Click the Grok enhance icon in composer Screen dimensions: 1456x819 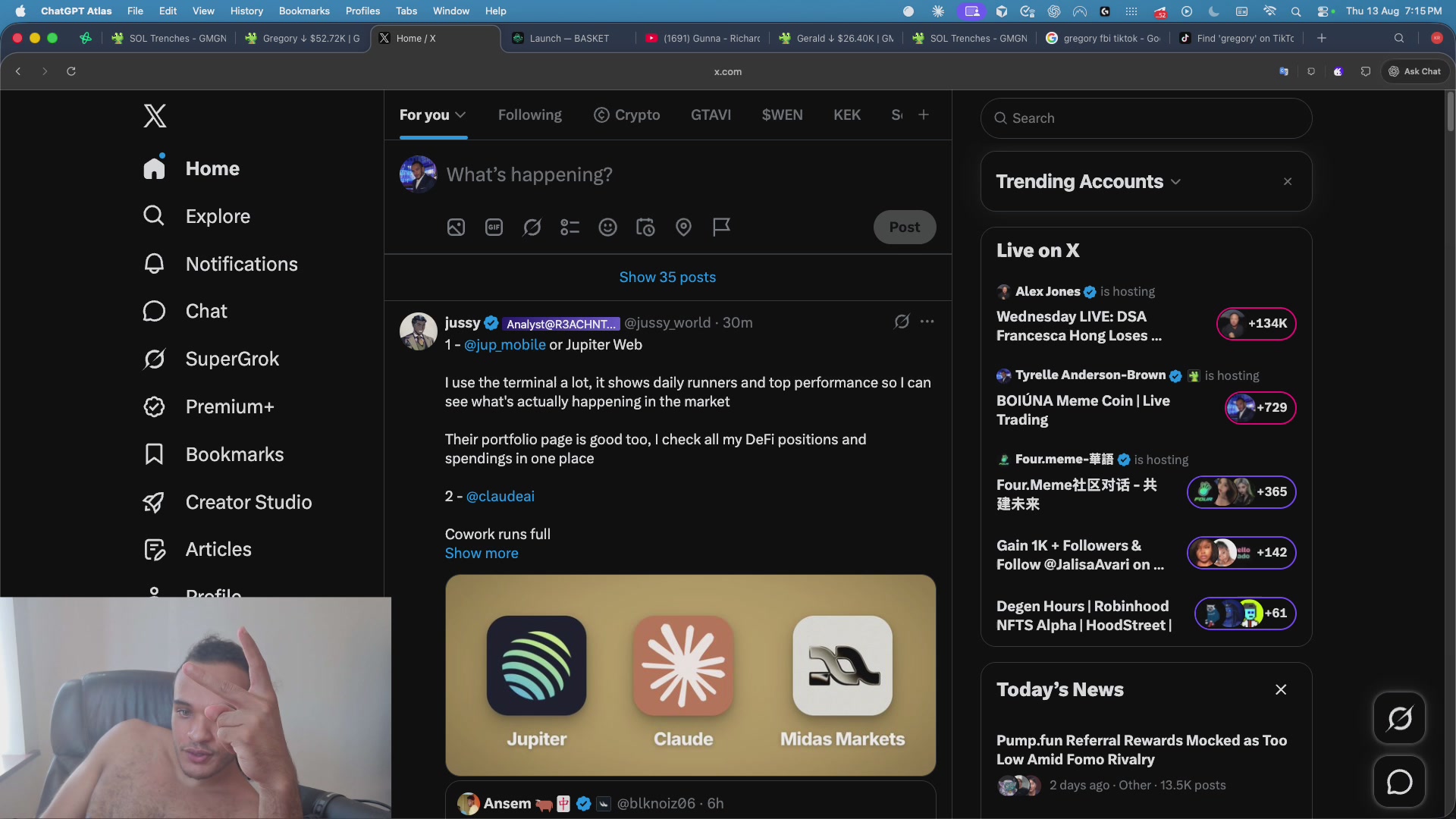coord(532,227)
